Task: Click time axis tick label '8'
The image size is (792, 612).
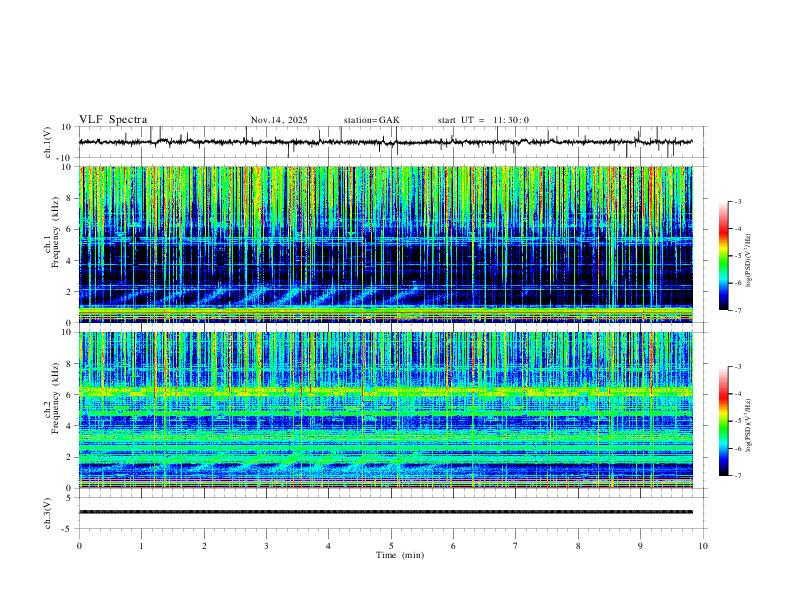Action: tap(578, 546)
